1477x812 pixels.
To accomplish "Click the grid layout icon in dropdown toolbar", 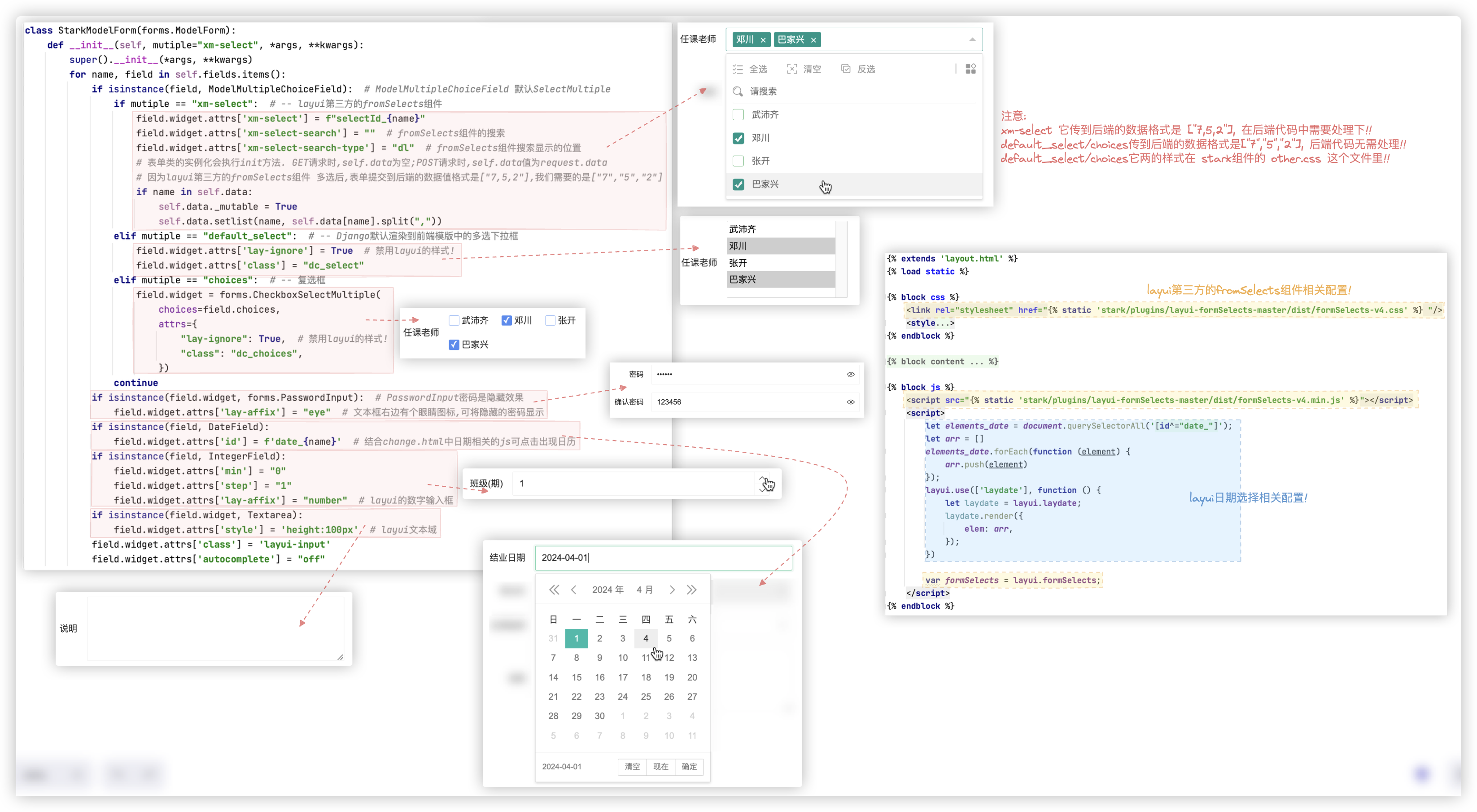I will 971,70.
